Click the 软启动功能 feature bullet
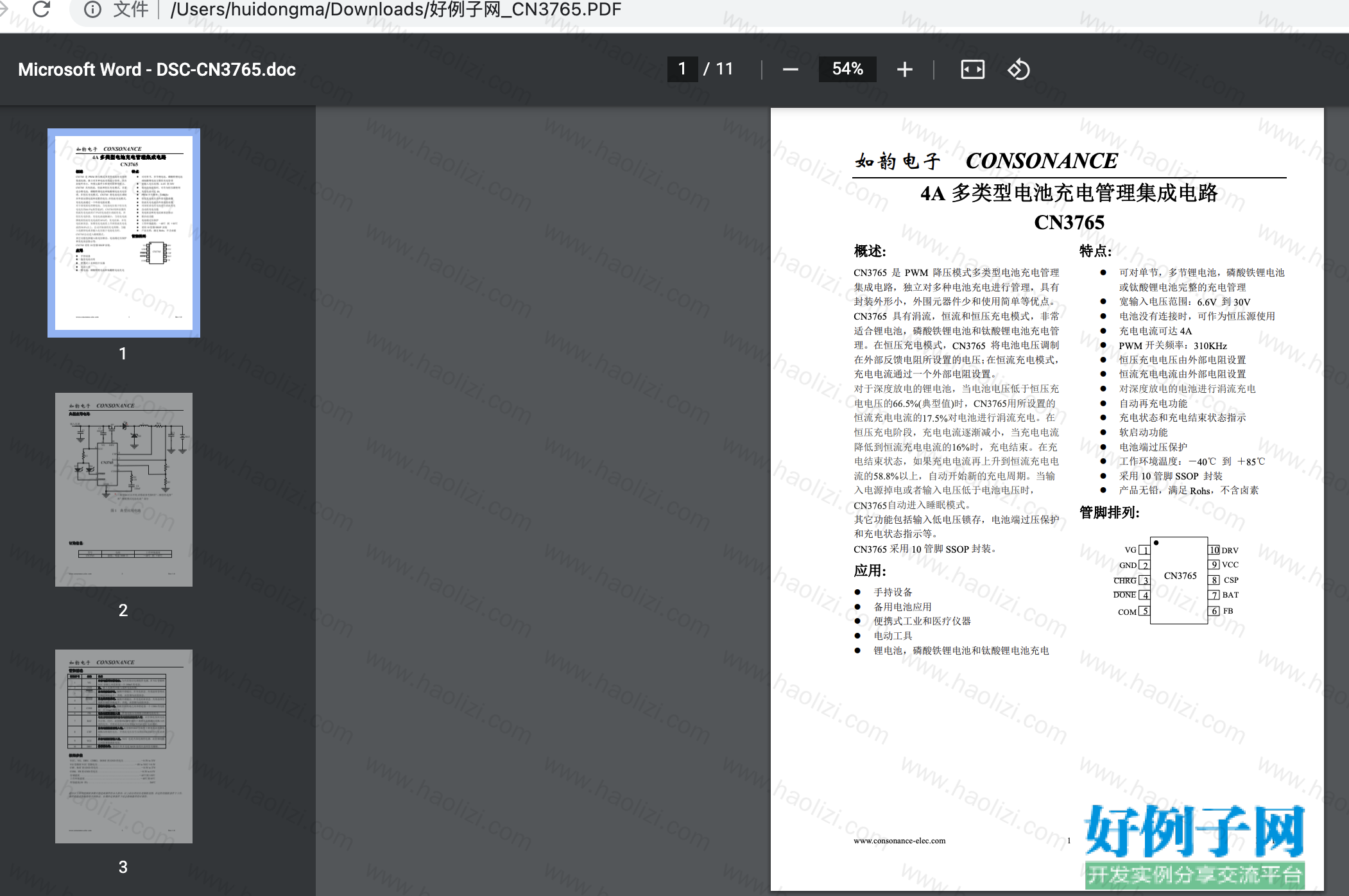The height and width of the screenshot is (896, 1349). coord(1143,433)
